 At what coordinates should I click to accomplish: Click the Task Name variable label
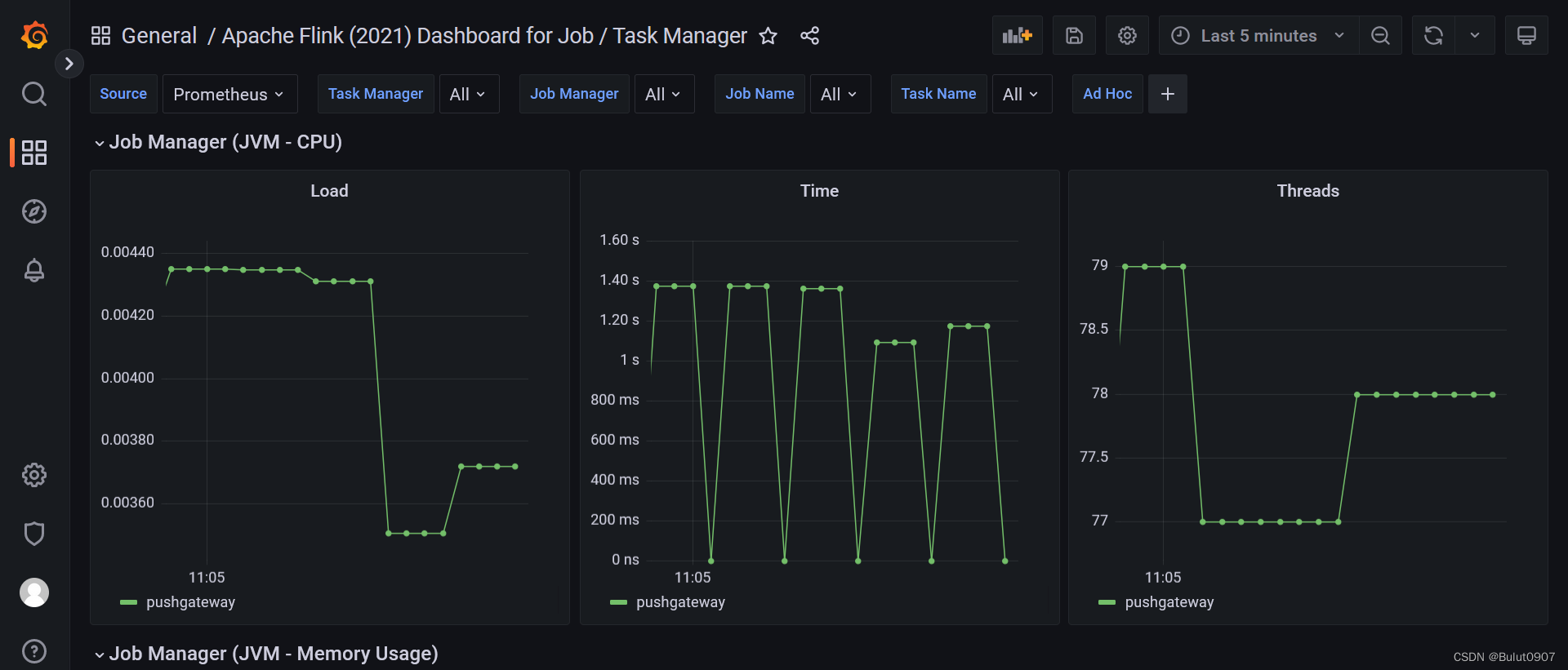(x=938, y=94)
